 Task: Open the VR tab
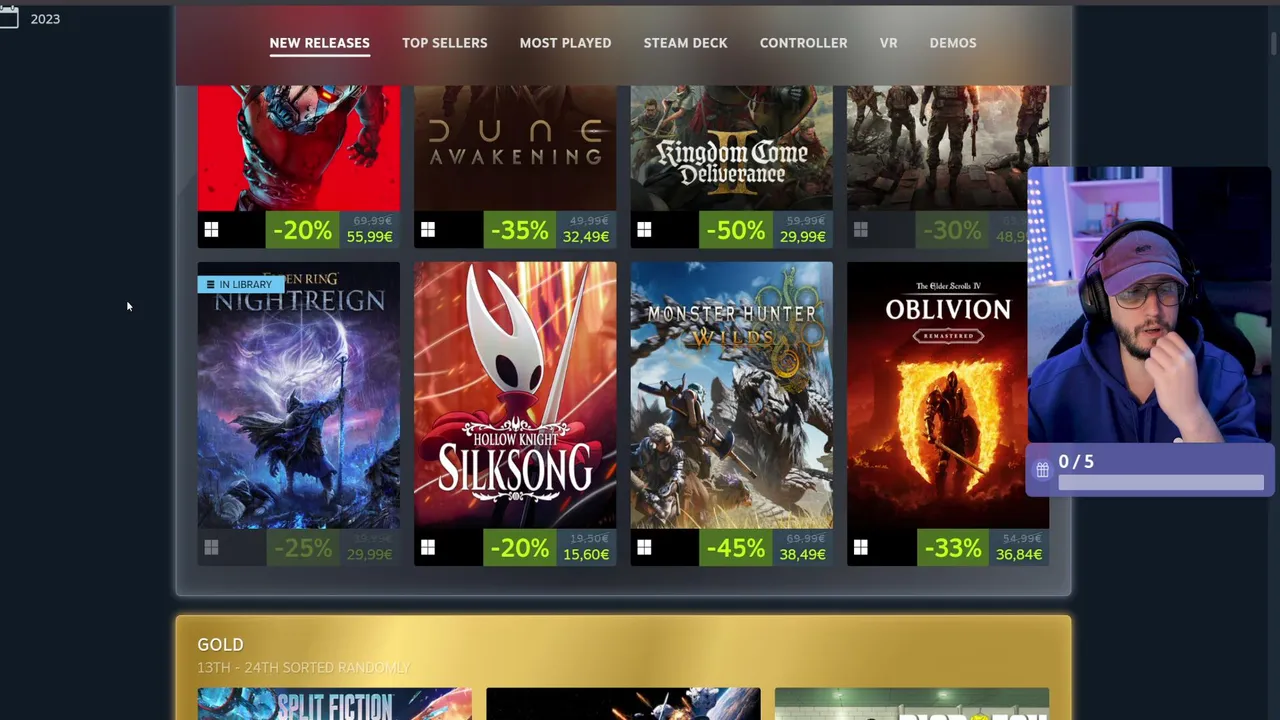point(888,43)
